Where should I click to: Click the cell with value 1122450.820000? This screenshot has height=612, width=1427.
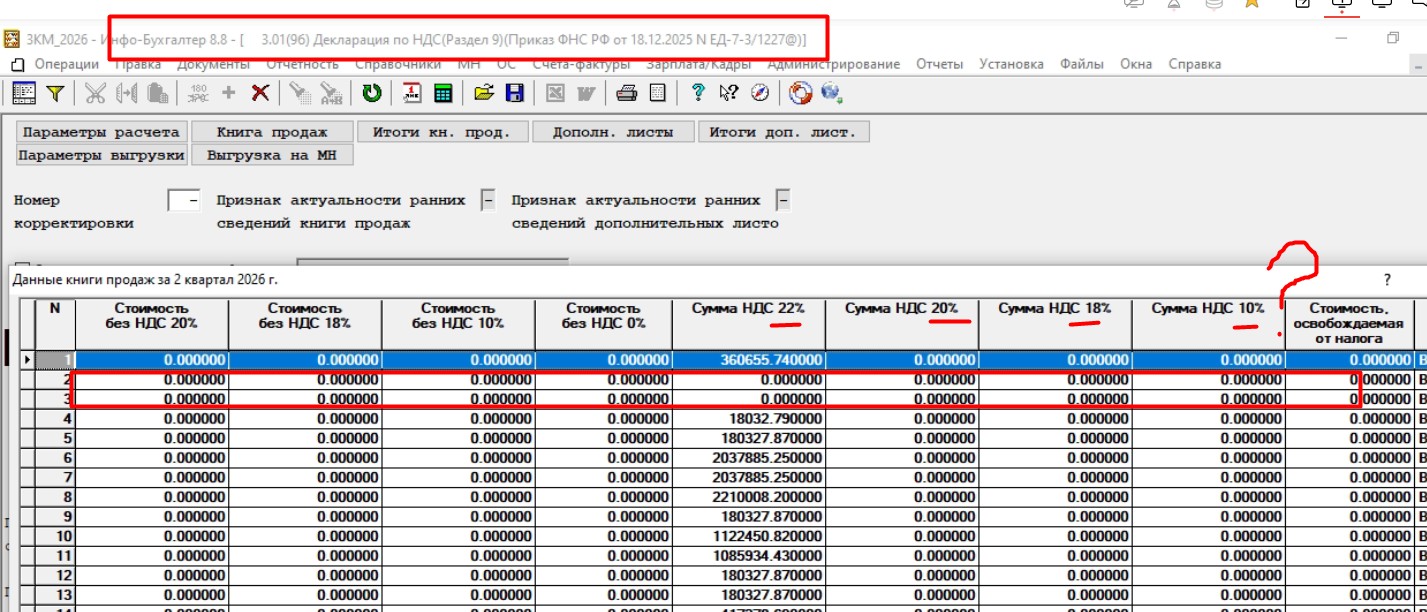click(x=748, y=535)
